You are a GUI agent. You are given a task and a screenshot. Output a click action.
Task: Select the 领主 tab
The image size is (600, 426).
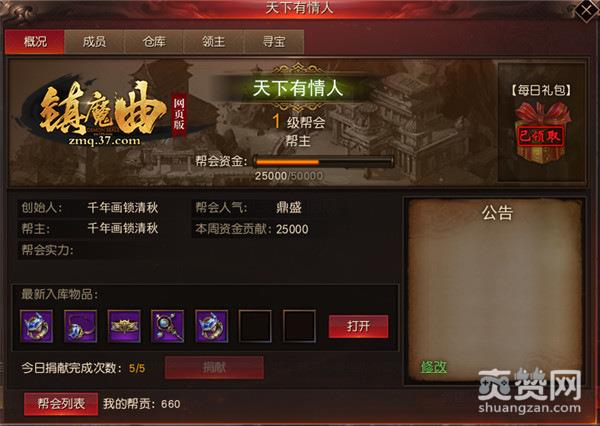click(x=214, y=42)
